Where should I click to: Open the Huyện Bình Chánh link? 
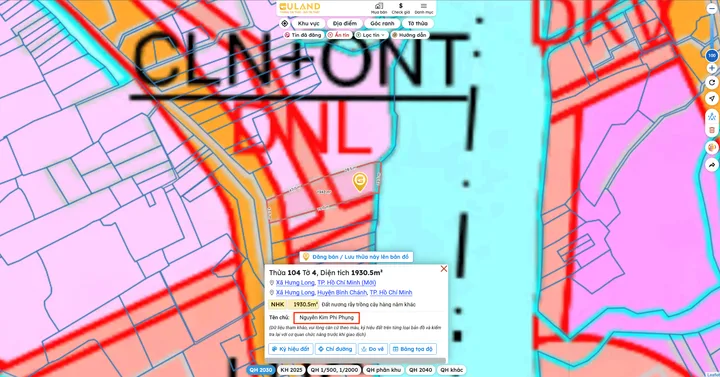(x=342, y=293)
